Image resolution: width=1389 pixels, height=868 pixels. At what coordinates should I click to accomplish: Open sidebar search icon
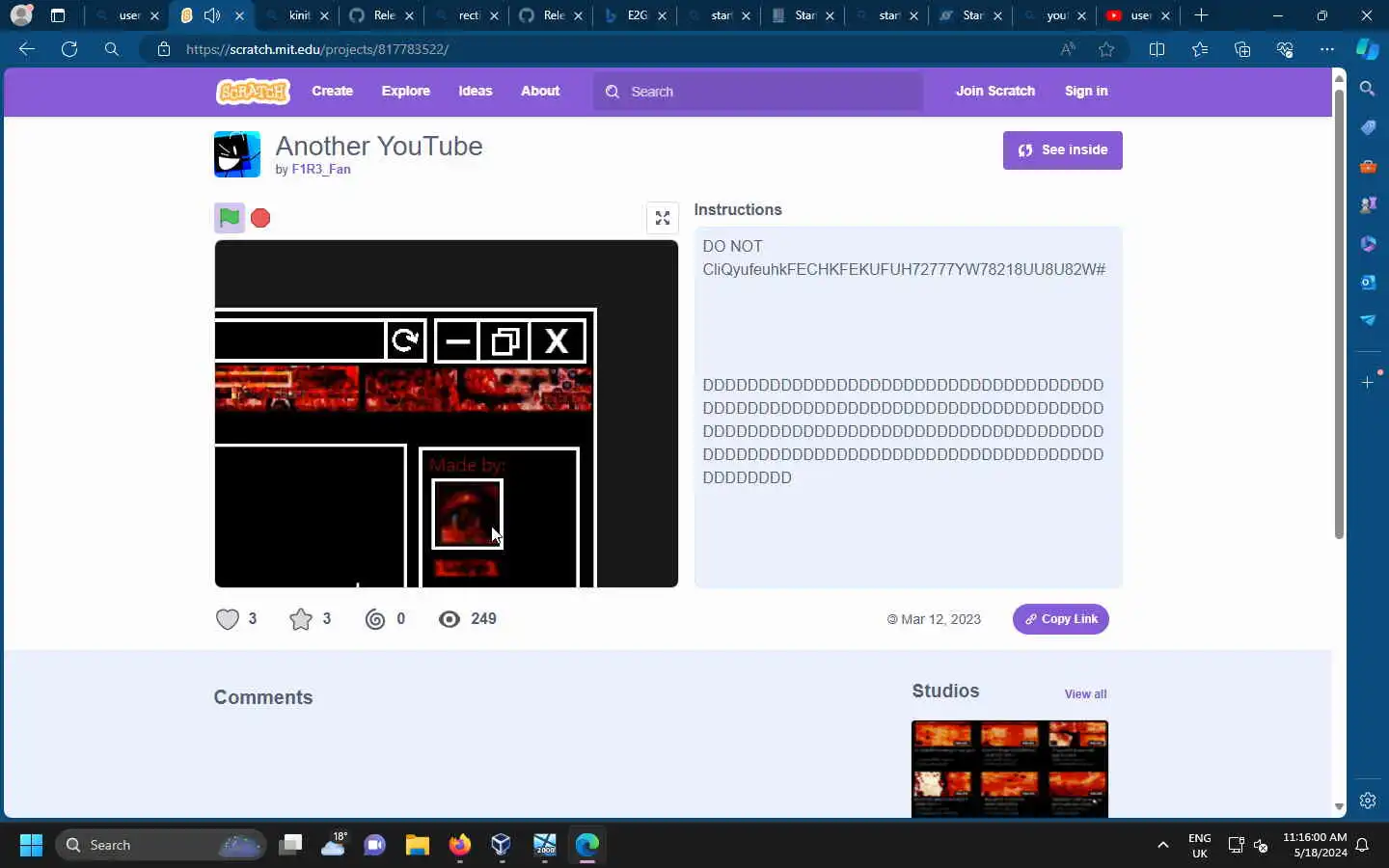pos(1368,89)
